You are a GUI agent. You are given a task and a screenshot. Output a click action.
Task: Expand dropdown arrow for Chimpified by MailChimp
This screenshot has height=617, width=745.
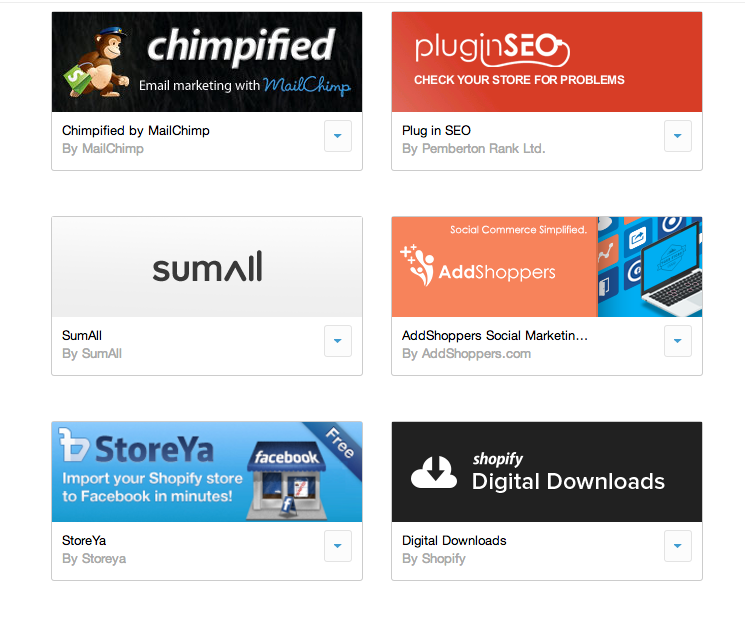[338, 136]
